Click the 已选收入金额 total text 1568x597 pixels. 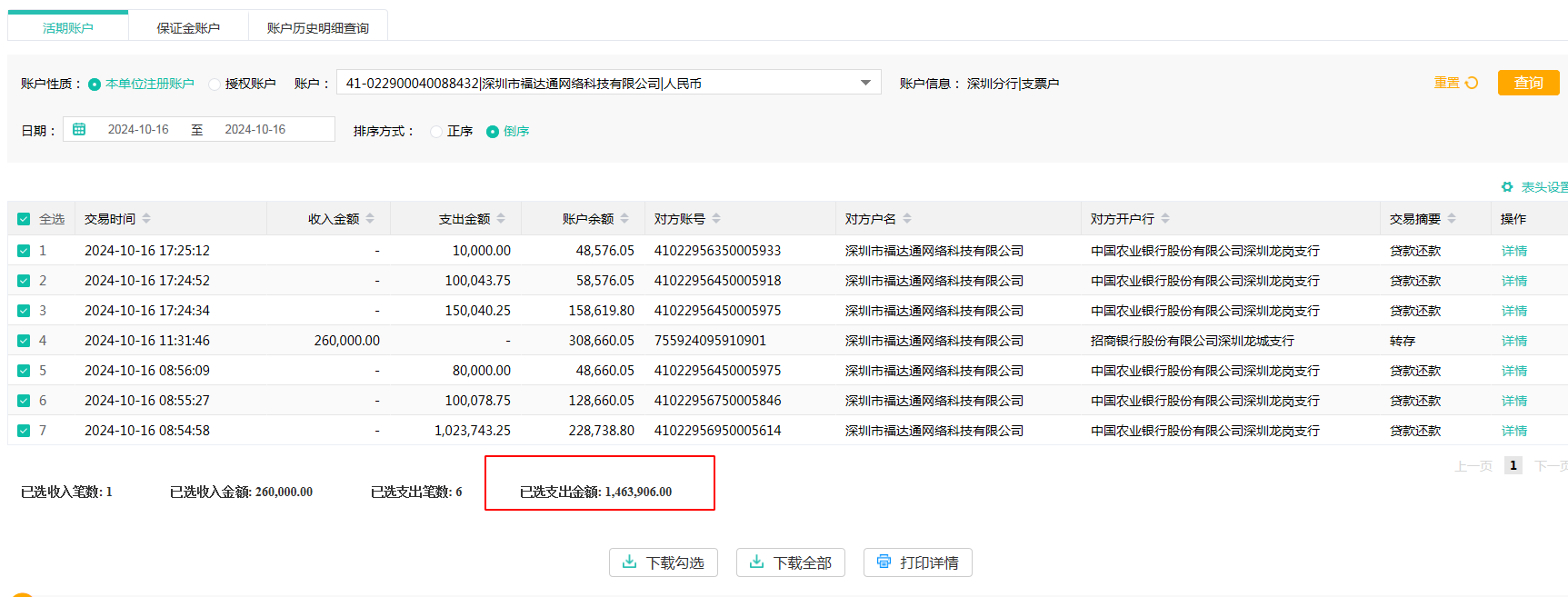tap(241, 492)
